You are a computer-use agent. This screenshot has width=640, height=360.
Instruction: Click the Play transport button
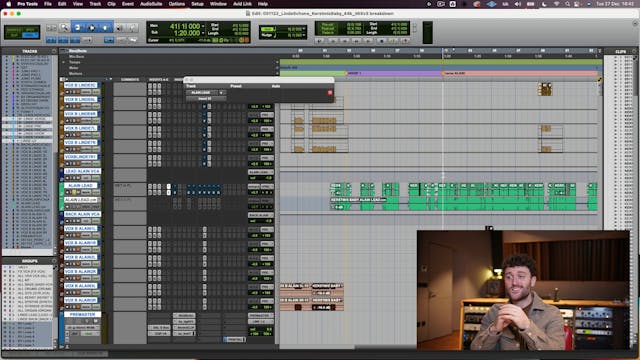pyautogui.click(x=393, y=41)
